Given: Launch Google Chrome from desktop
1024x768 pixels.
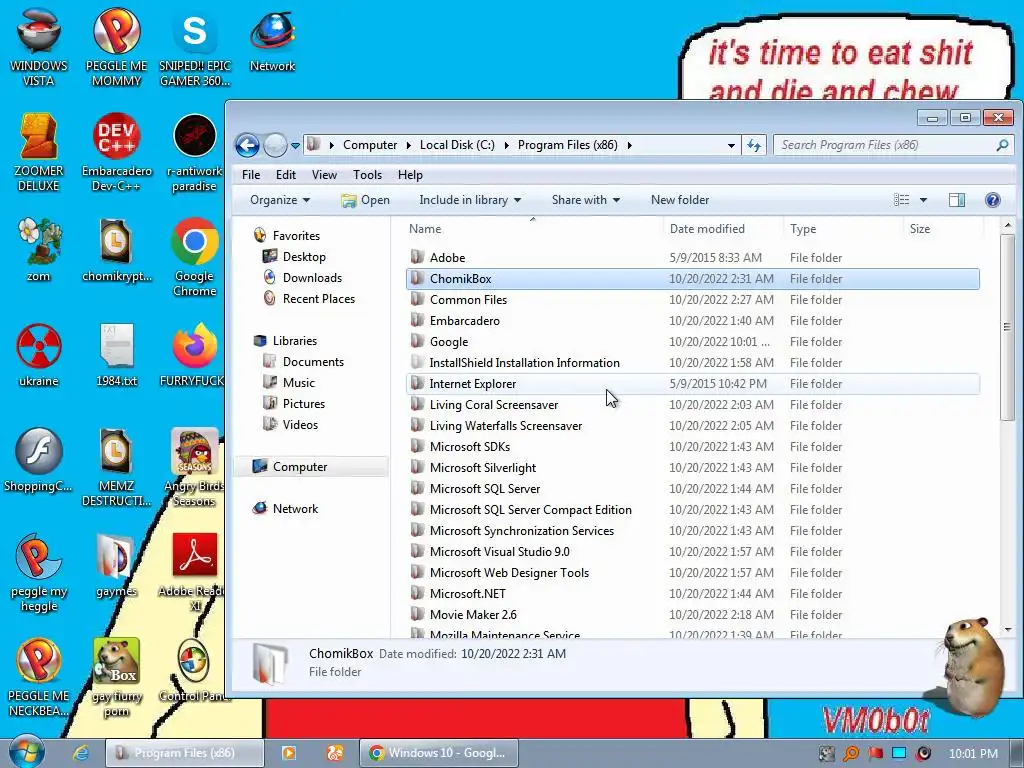Looking at the screenshot, I should pyautogui.click(x=195, y=257).
